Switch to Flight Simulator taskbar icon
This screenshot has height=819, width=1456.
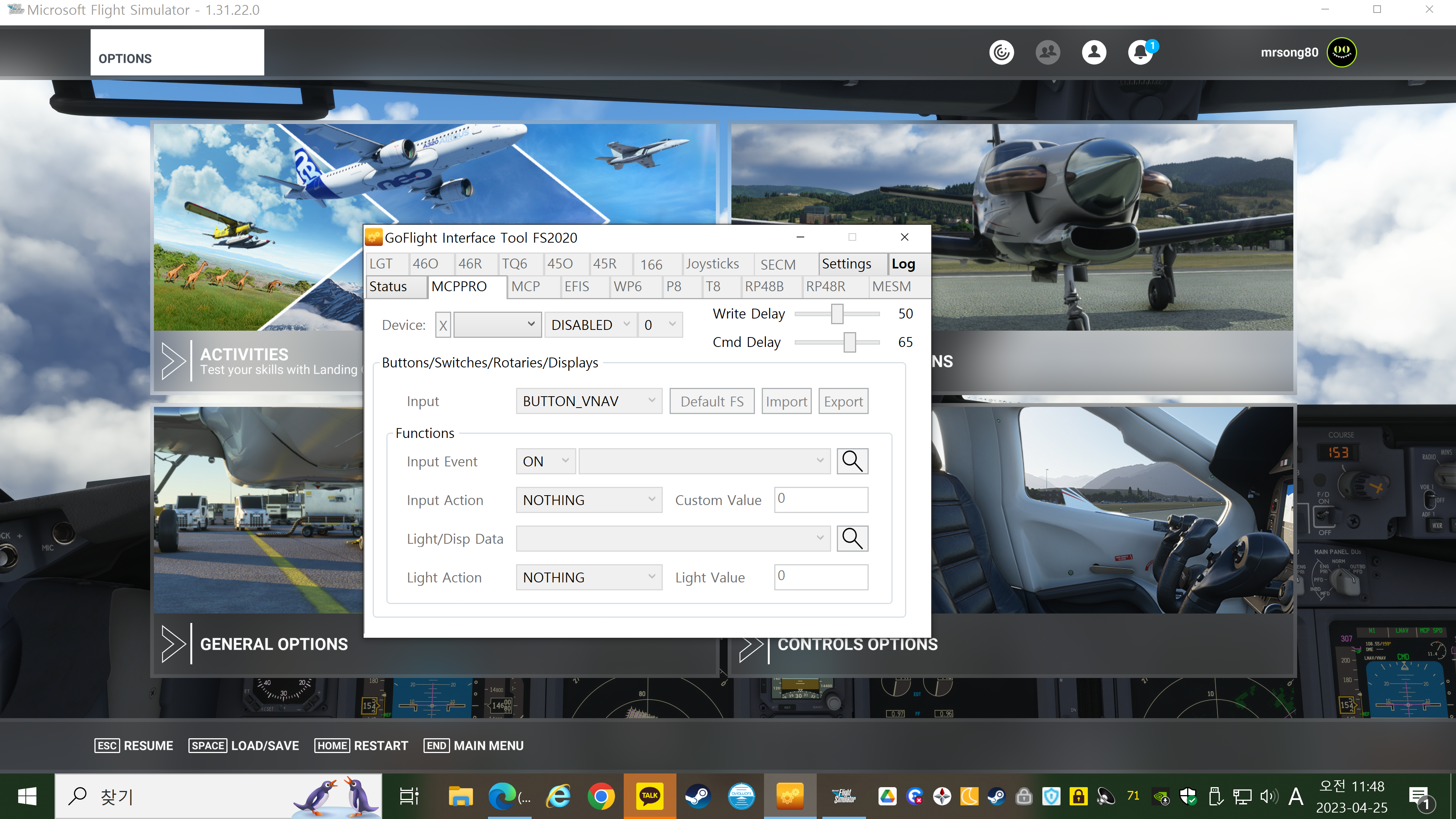(844, 796)
